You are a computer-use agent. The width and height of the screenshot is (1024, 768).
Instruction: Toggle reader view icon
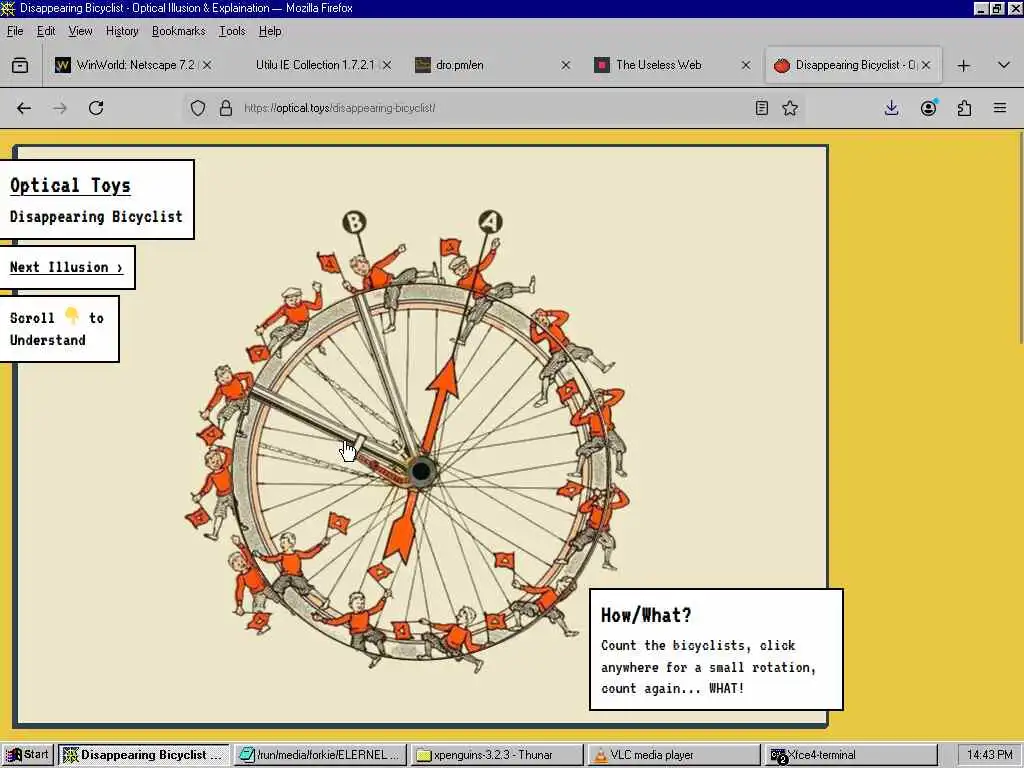761,108
